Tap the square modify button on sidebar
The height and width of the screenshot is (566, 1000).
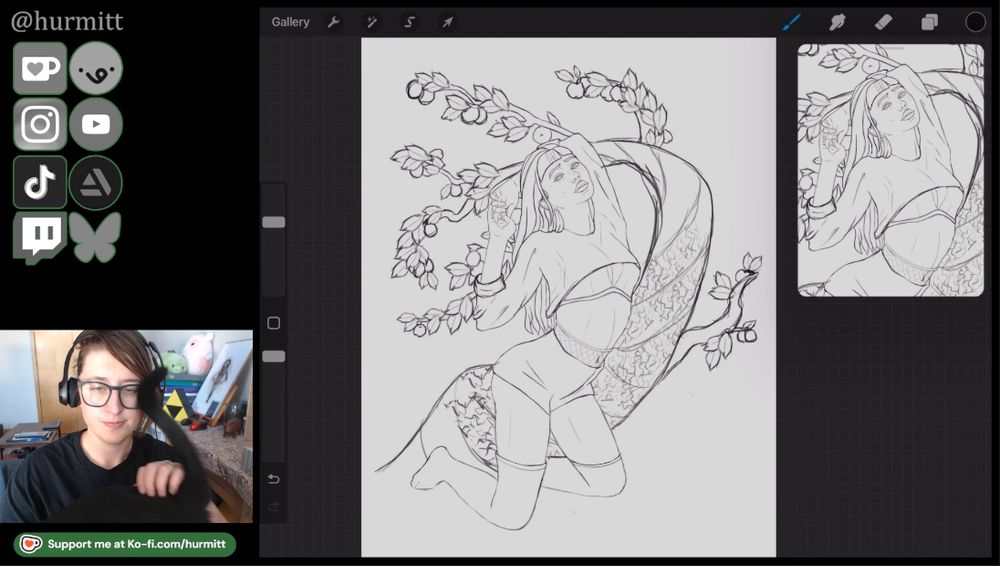(274, 323)
